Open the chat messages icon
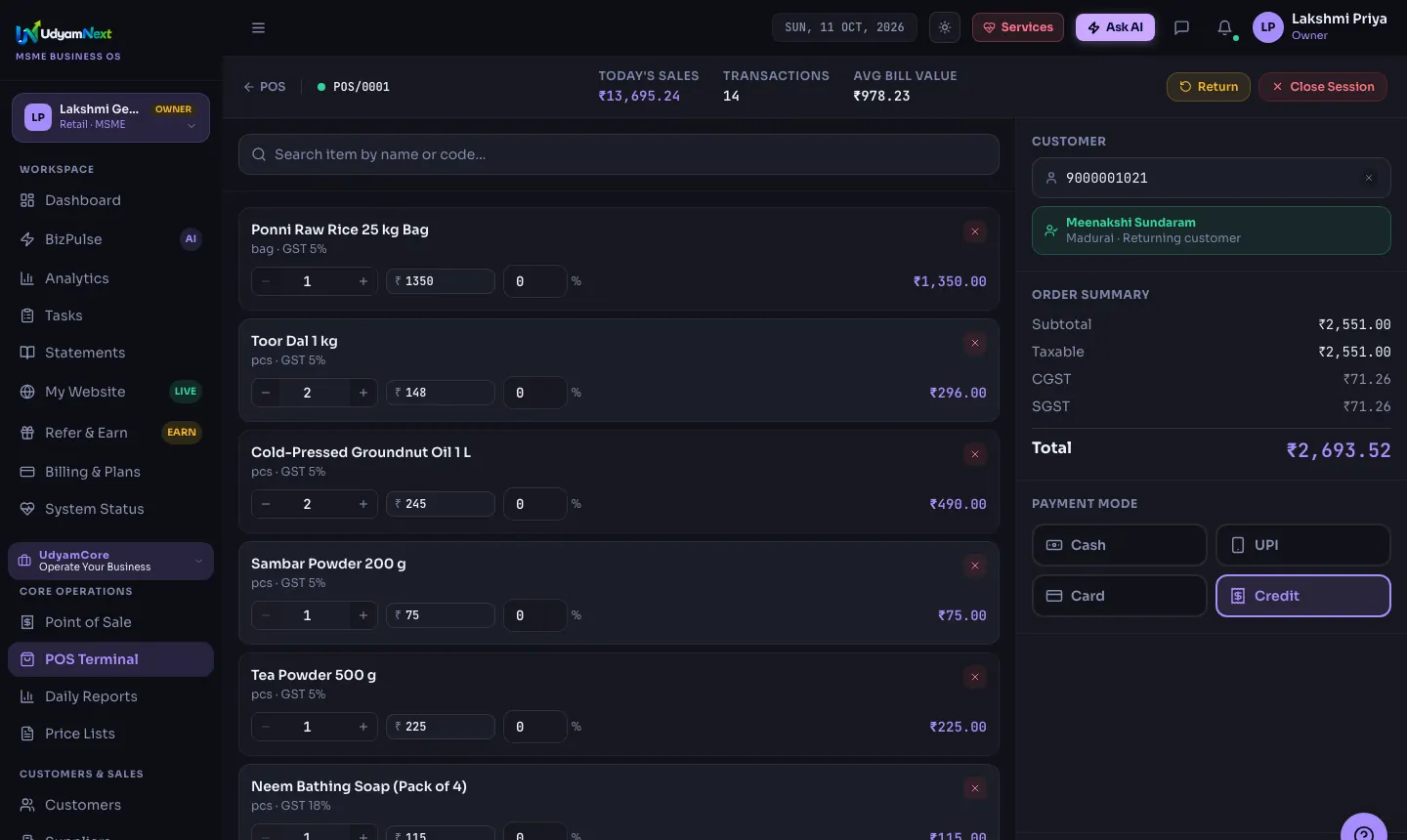Image resolution: width=1407 pixels, height=840 pixels. (x=1181, y=27)
